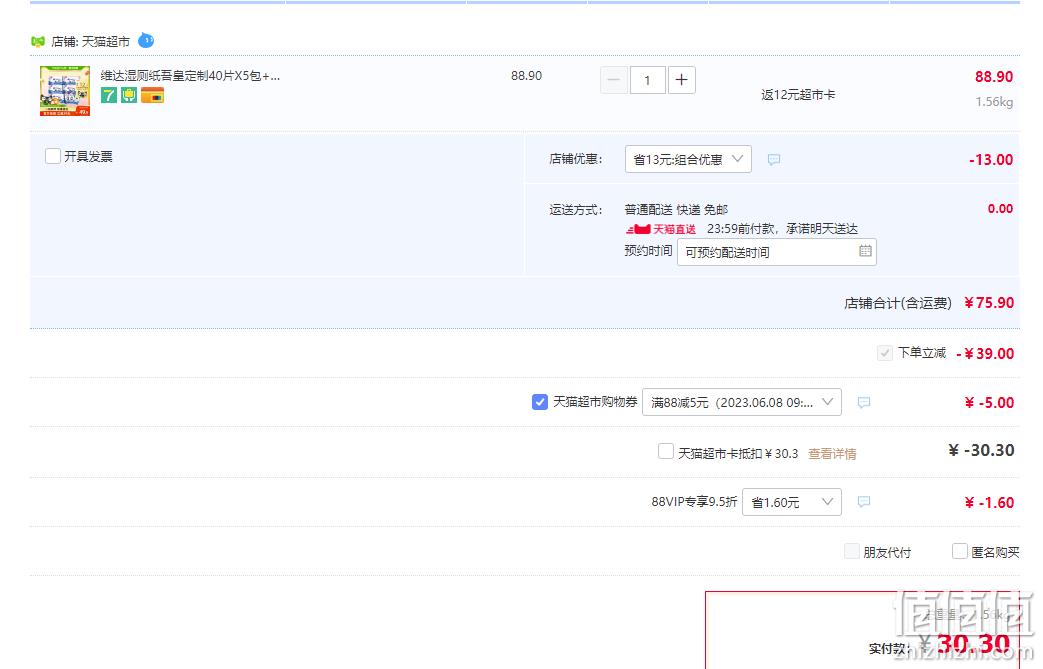Uncheck the 天猫超市购物券 checkbox

click(539, 402)
